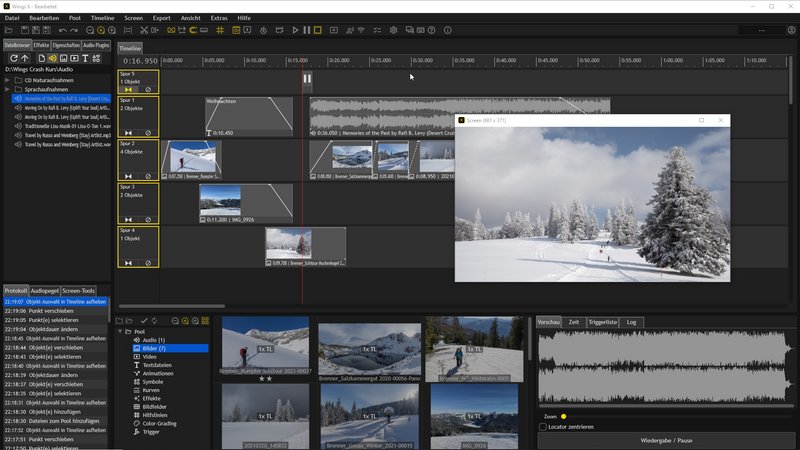Open the help question mark icon

click(432, 31)
